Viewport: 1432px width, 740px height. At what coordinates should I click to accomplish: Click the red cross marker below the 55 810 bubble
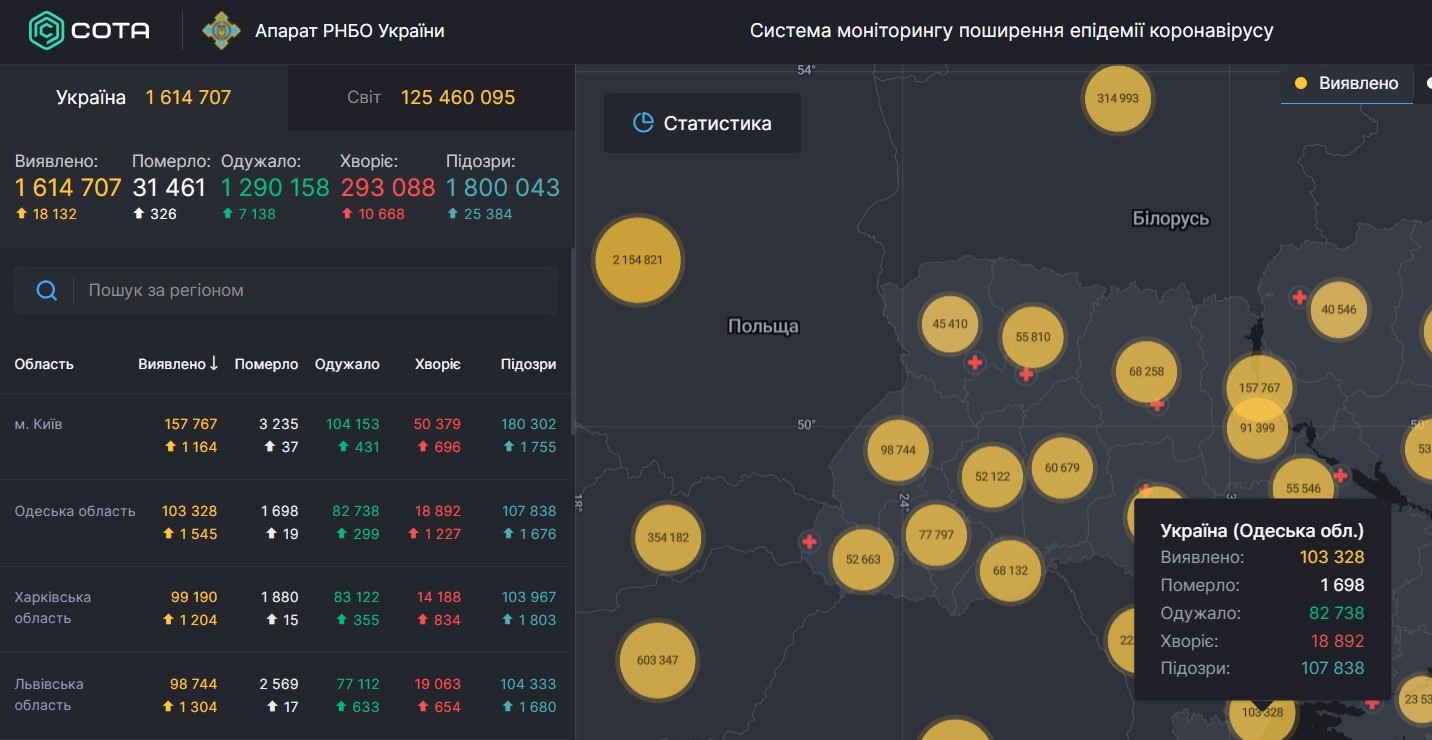tap(1026, 375)
